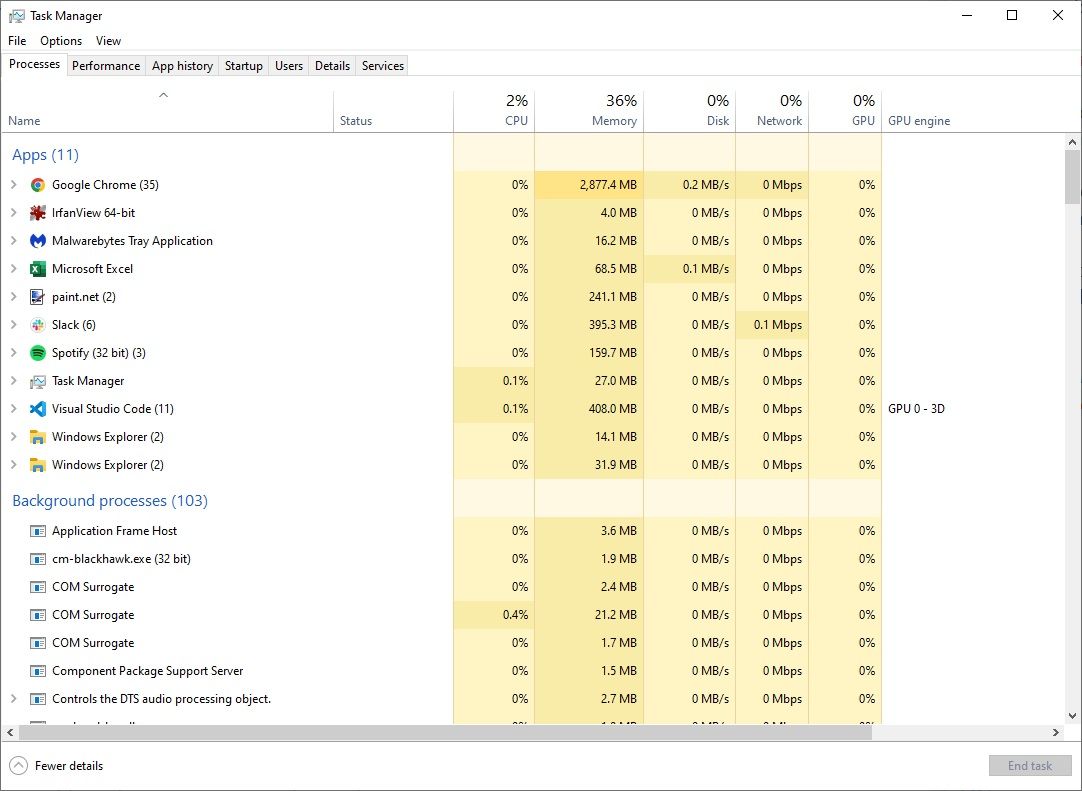Expand the Windows Explorer process group
Image resolution: width=1082 pixels, height=791 pixels.
13,437
